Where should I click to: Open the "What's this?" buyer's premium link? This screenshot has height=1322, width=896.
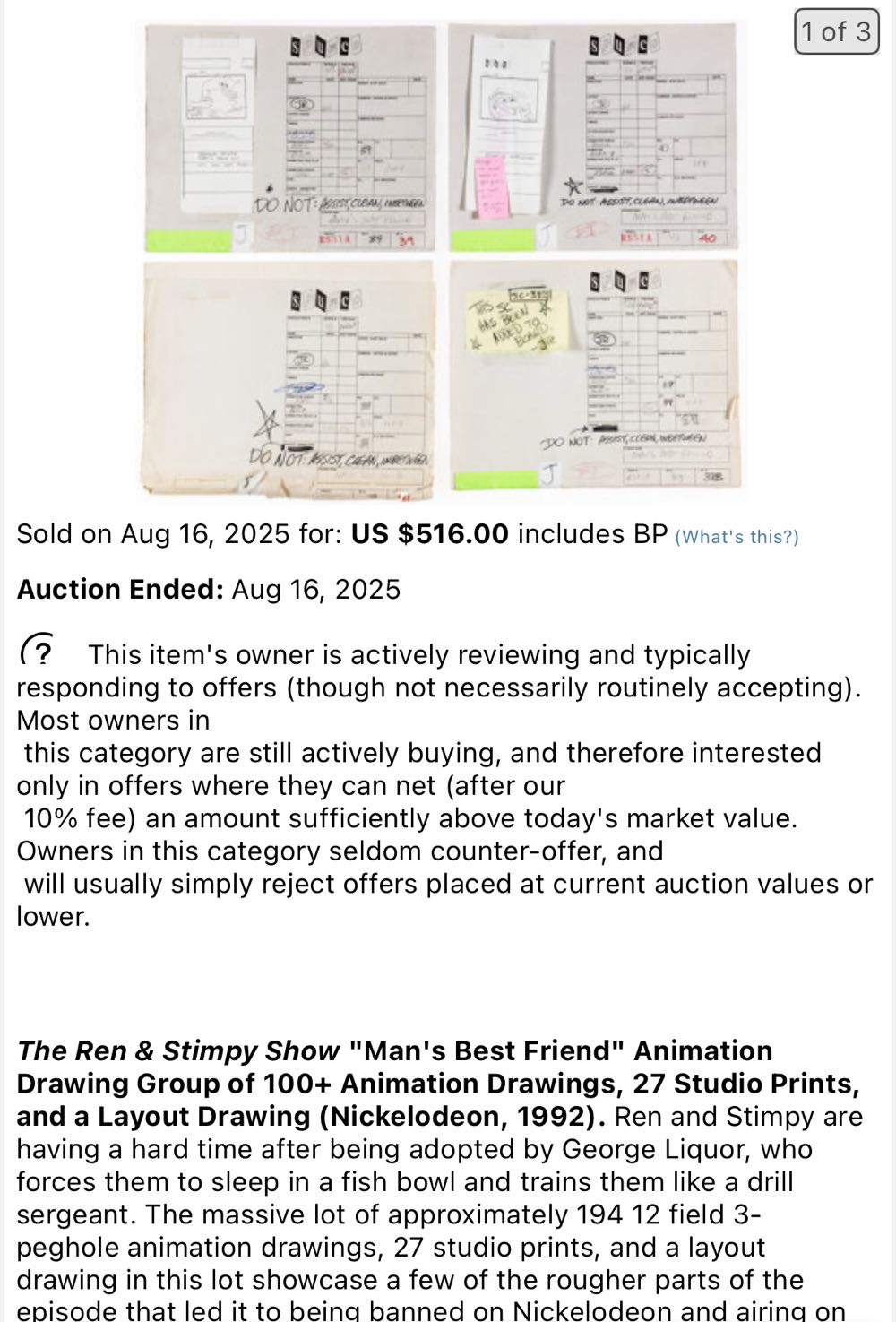tap(736, 537)
